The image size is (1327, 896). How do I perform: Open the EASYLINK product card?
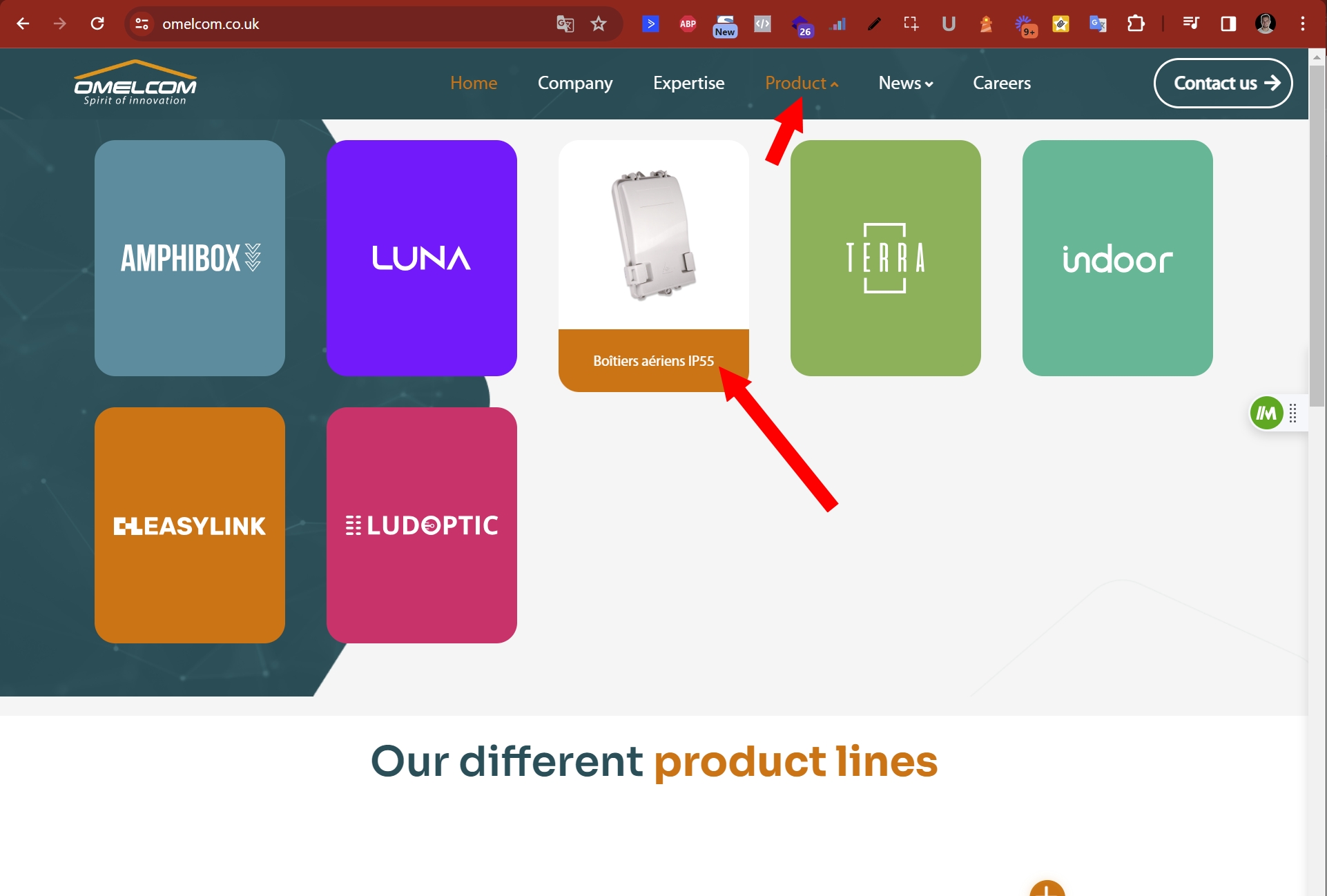coord(190,525)
